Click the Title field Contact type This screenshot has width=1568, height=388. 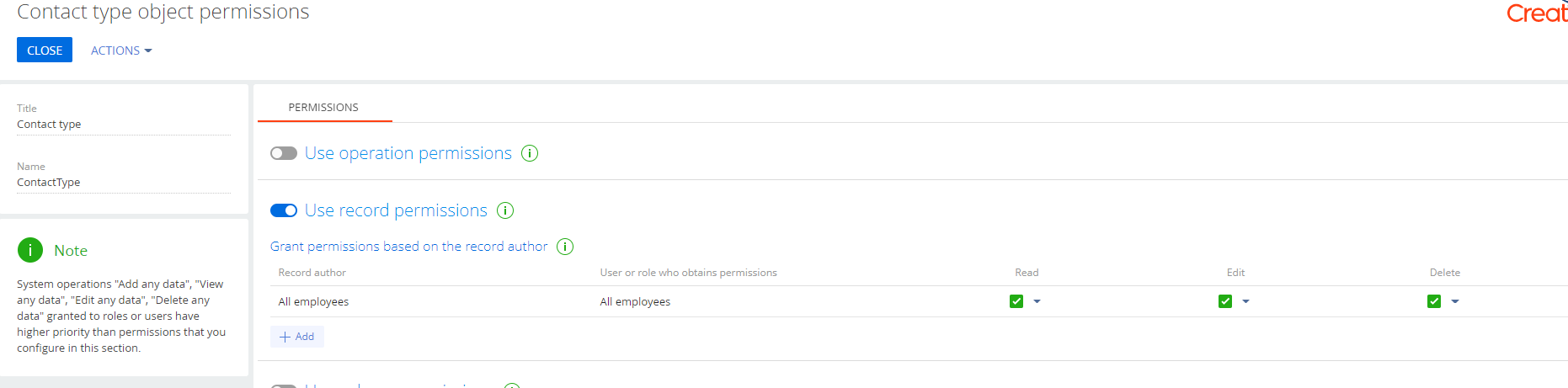point(123,125)
